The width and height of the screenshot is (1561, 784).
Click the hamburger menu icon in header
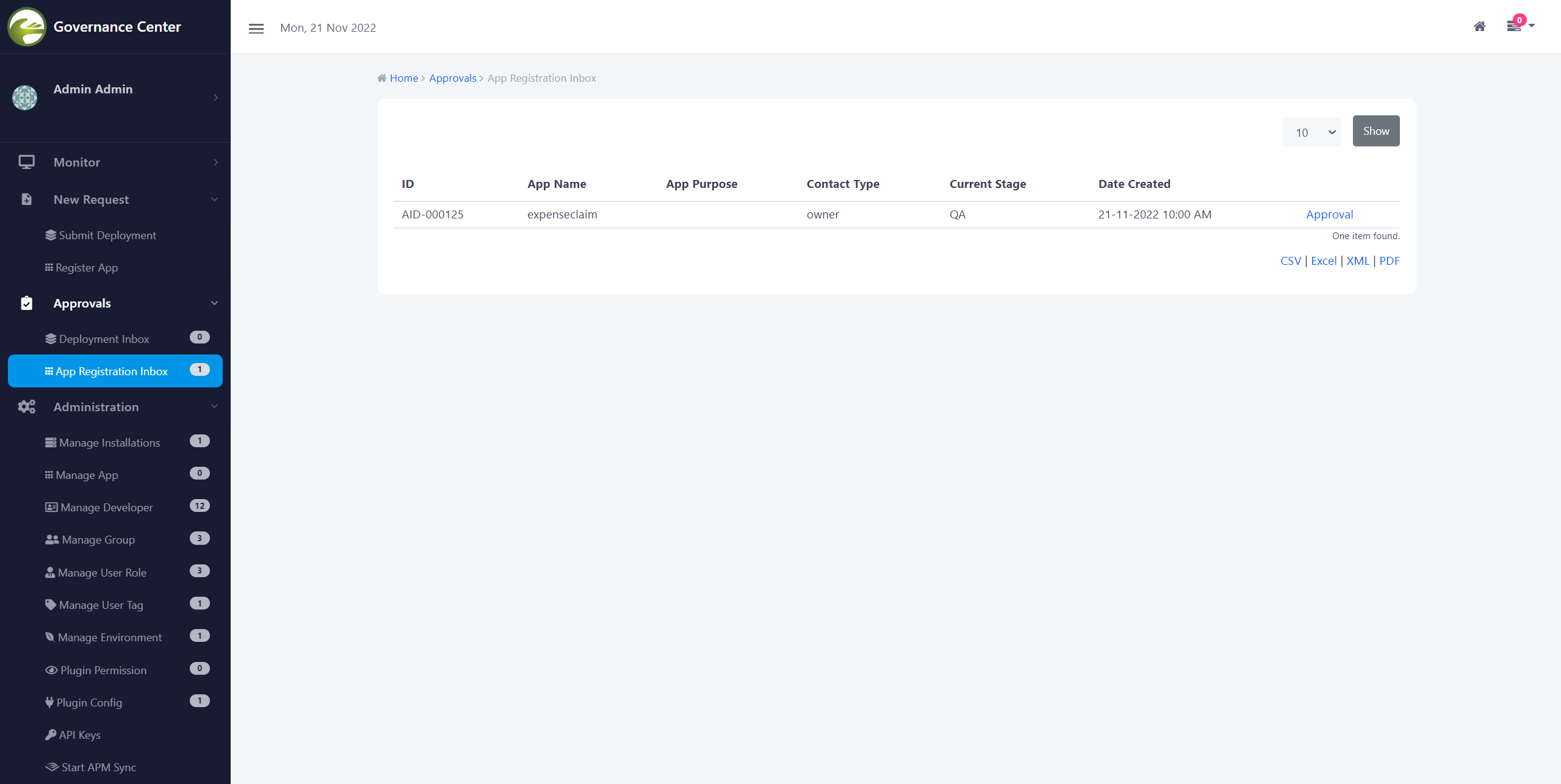point(256,28)
